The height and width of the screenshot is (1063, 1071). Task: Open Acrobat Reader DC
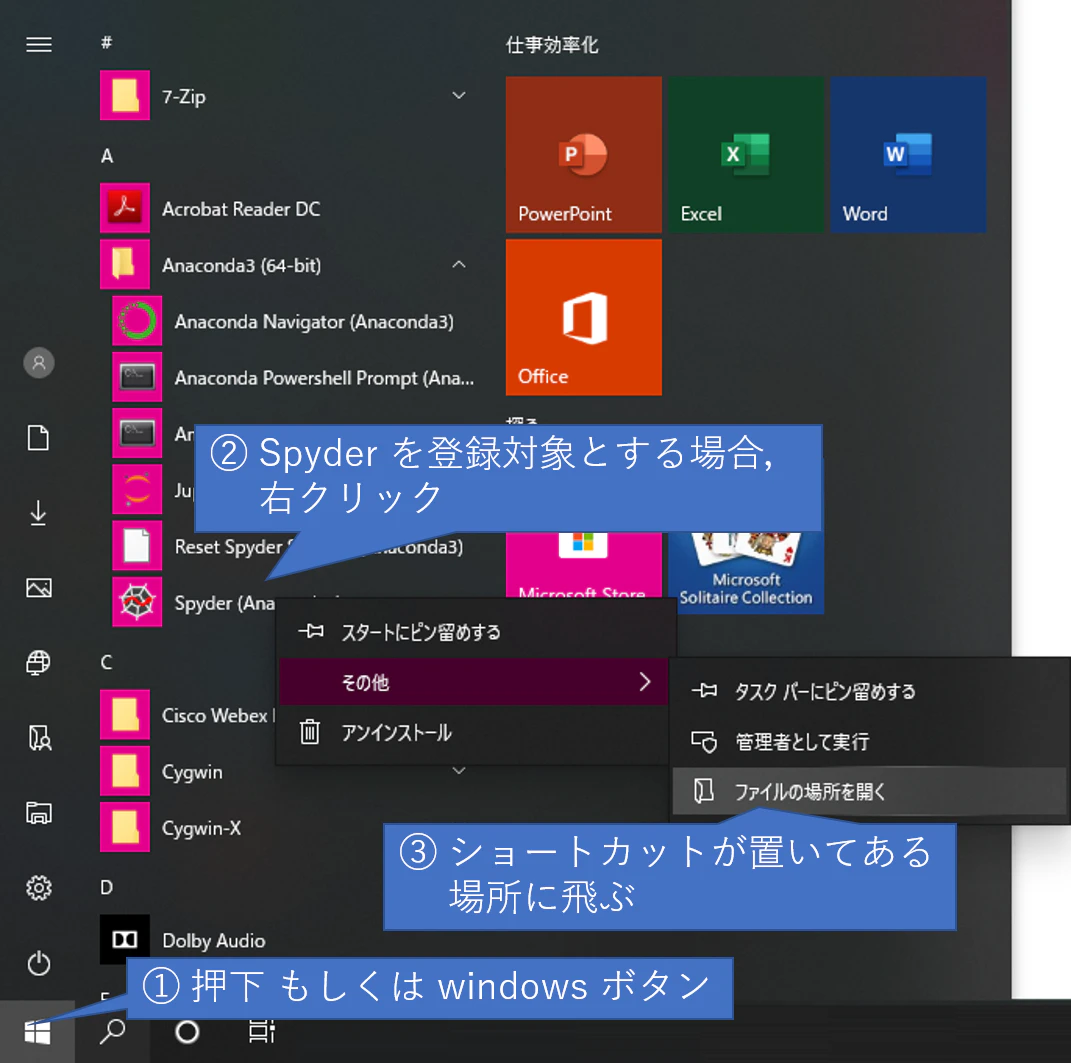click(x=240, y=208)
